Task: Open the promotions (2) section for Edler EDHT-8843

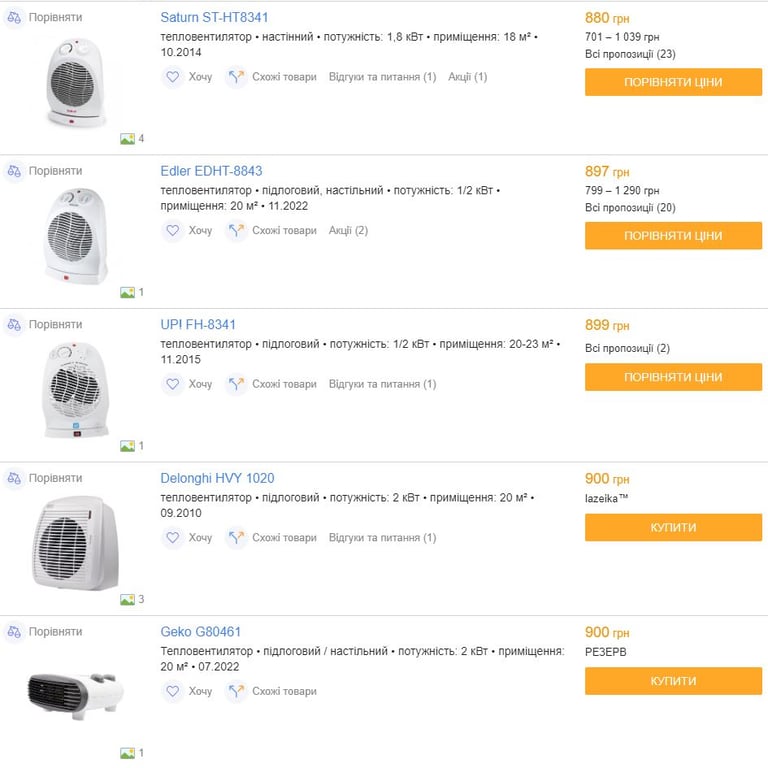Action: [x=348, y=231]
